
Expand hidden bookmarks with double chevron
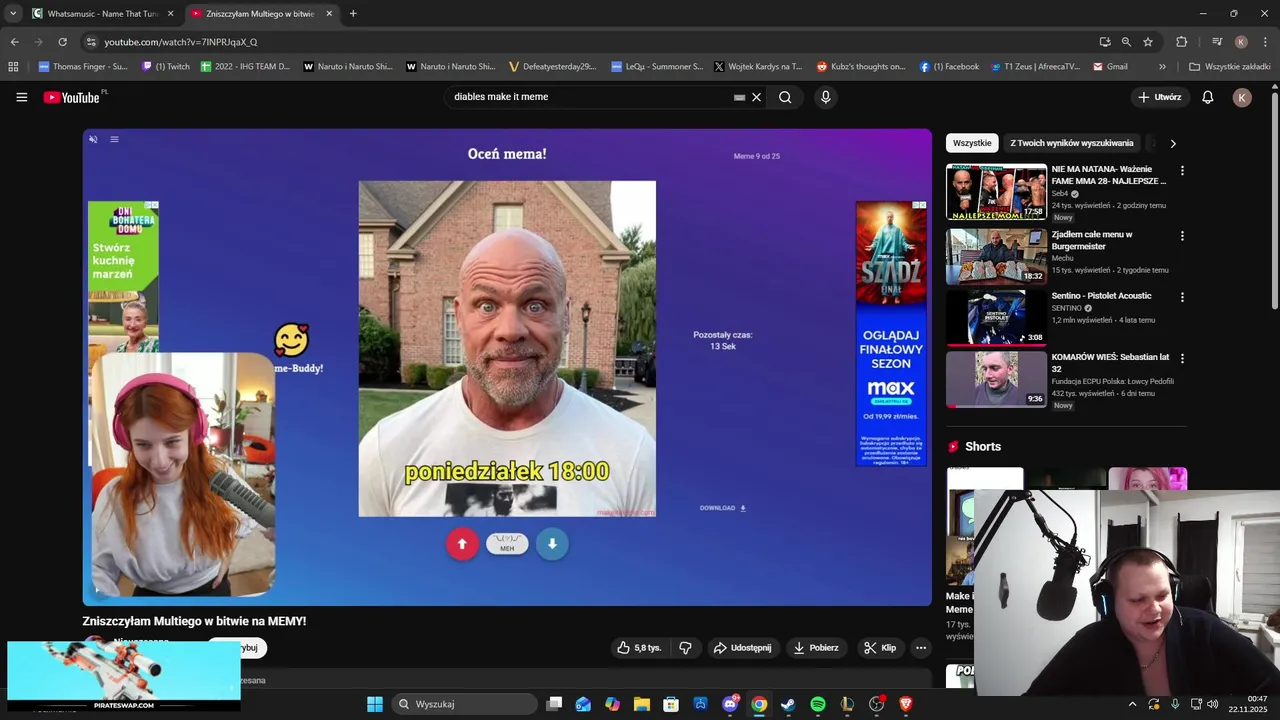[x=1162, y=67]
